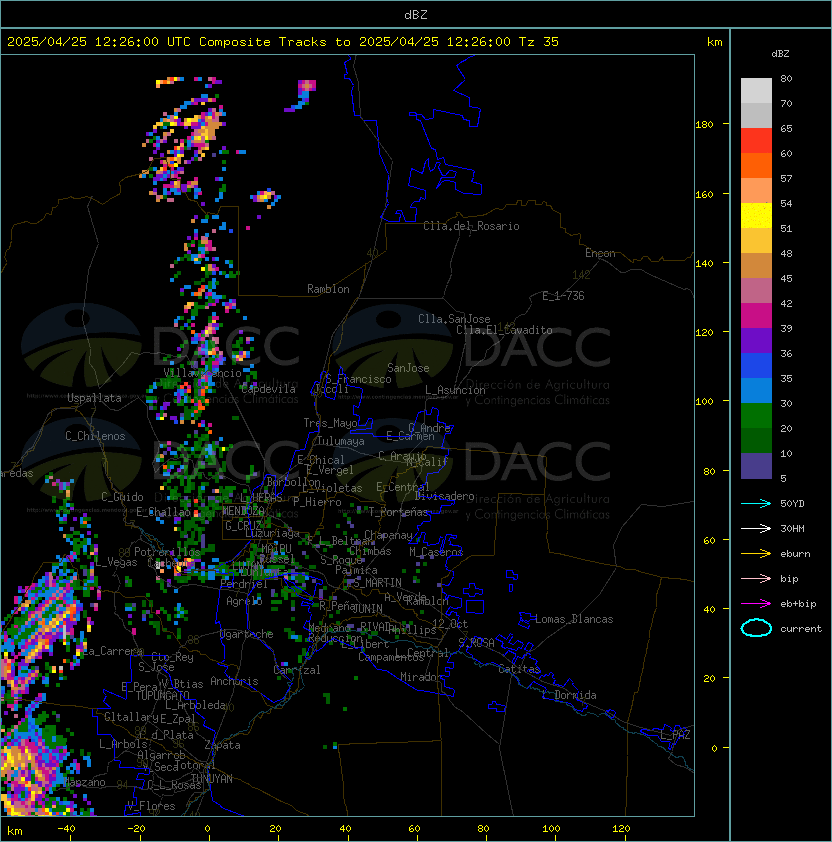Pick the bright yellow swatch in dBZ scale
Image resolution: width=832 pixels, height=842 pixels.
756,216
